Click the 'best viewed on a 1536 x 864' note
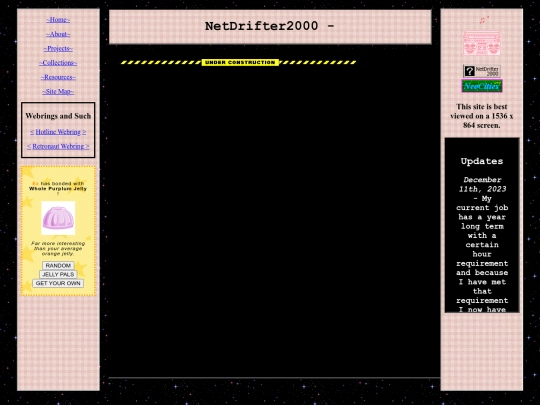This screenshot has width=540, height=405. (x=481, y=116)
